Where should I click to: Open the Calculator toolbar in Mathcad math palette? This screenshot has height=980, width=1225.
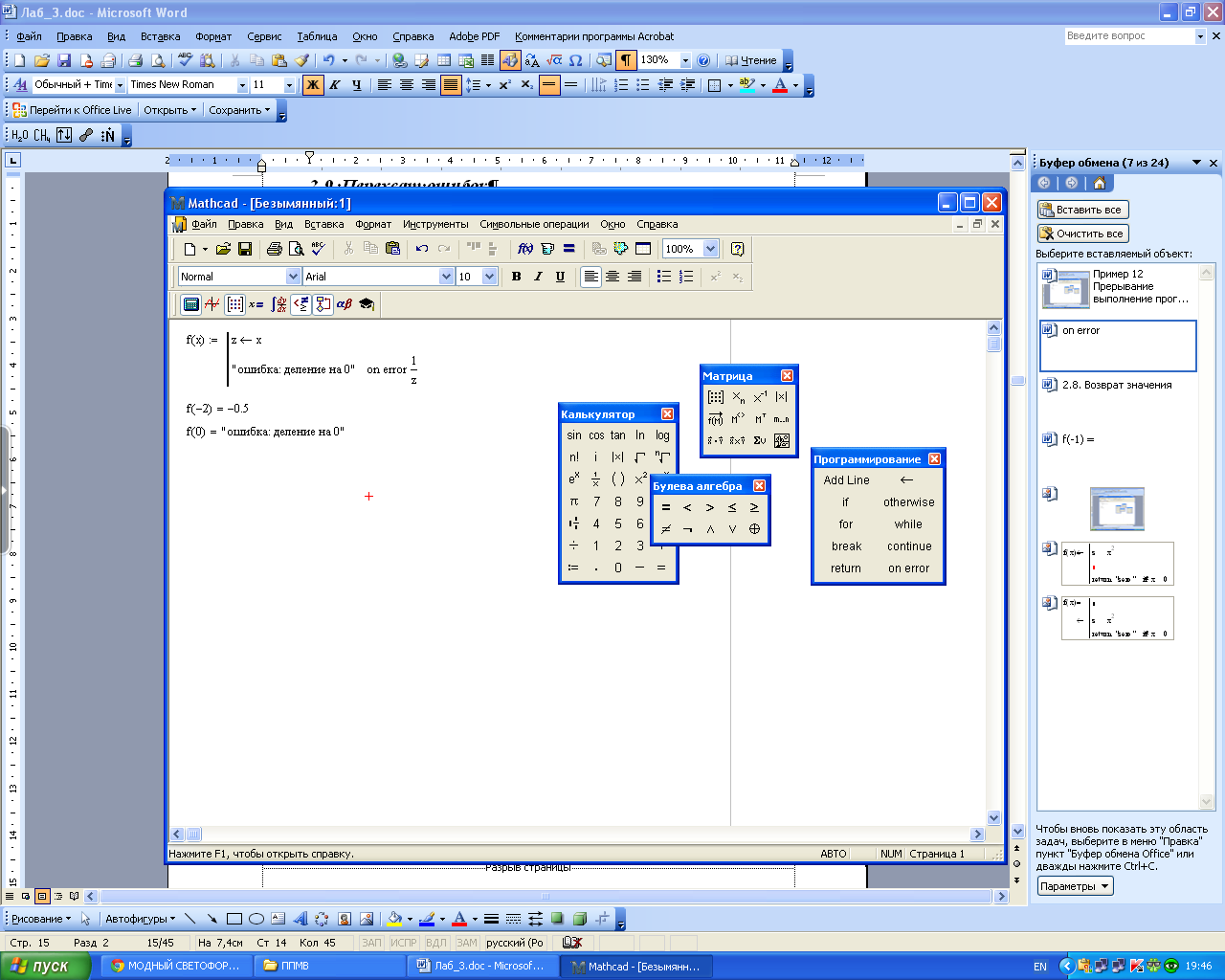point(190,304)
